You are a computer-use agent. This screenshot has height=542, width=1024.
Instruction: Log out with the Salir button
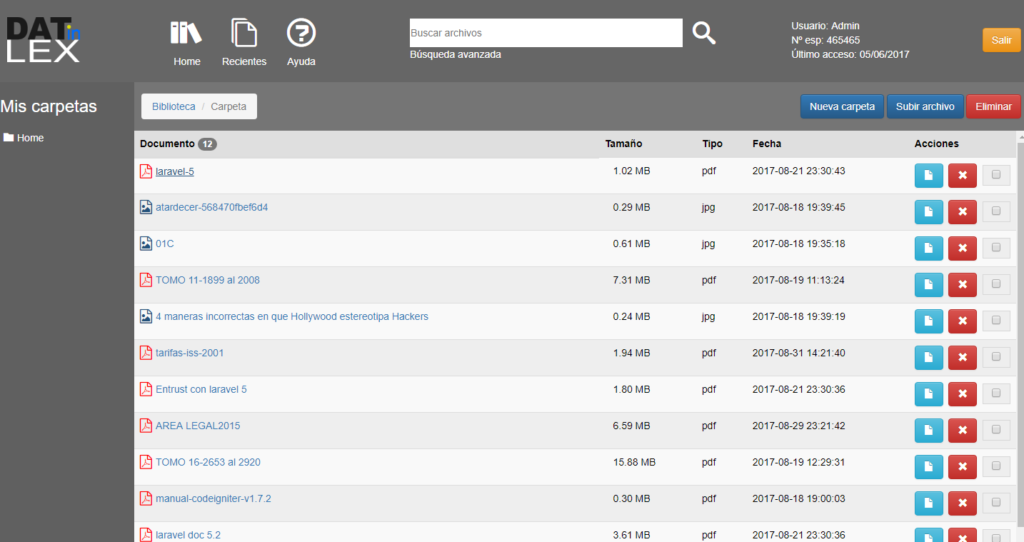(x=1001, y=40)
